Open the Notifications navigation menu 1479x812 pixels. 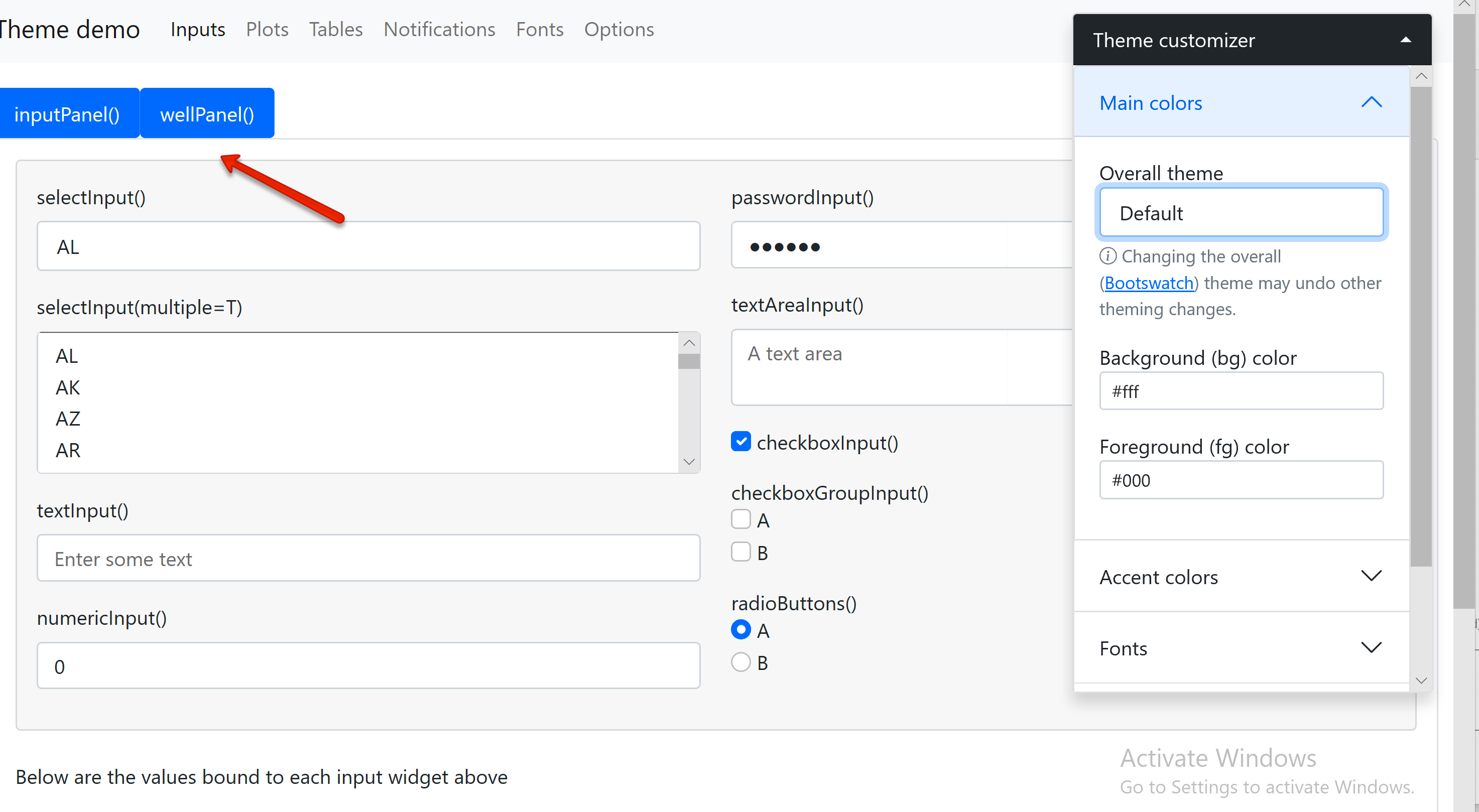click(439, 29)
